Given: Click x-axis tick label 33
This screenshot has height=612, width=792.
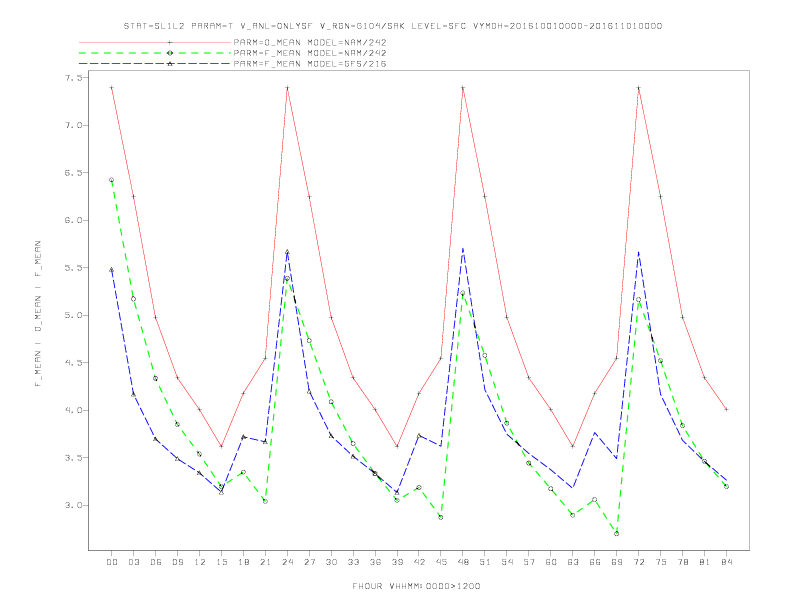Looking at the screenshot, I should click(x=353, y=562).
